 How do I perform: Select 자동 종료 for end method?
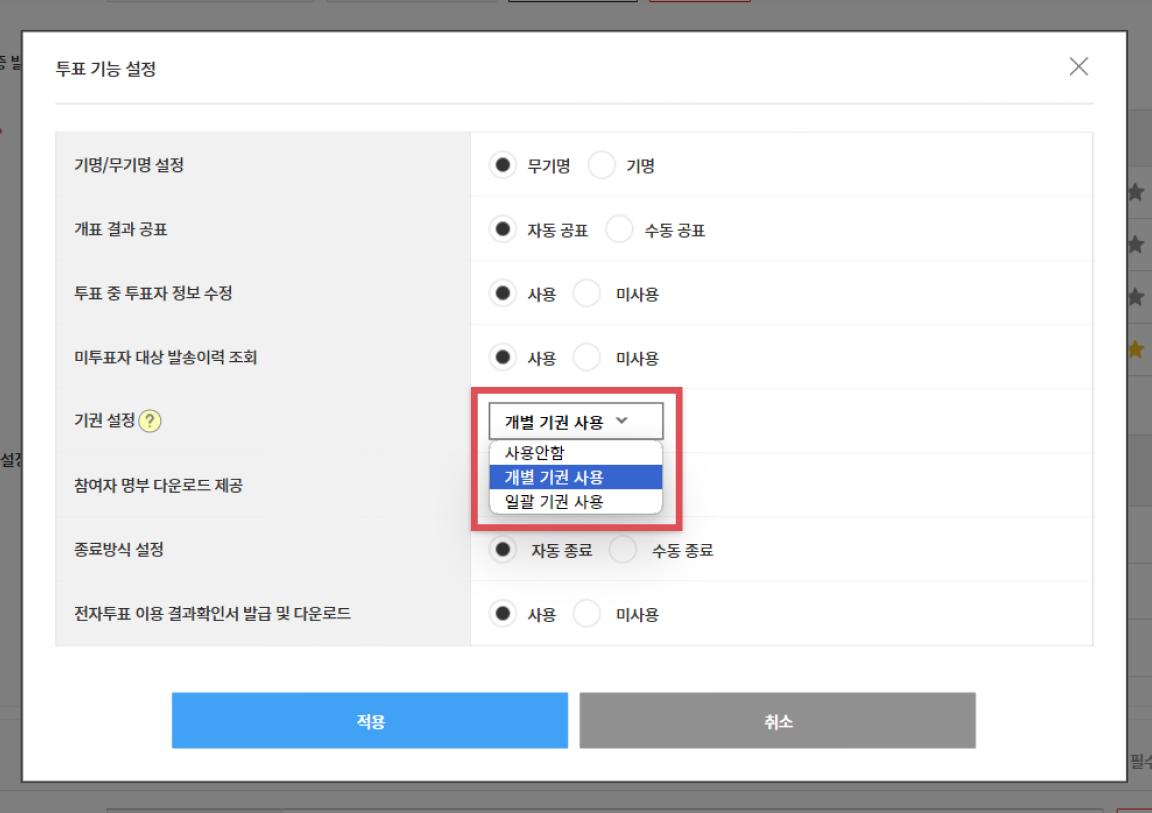click(x=505, y=550)
